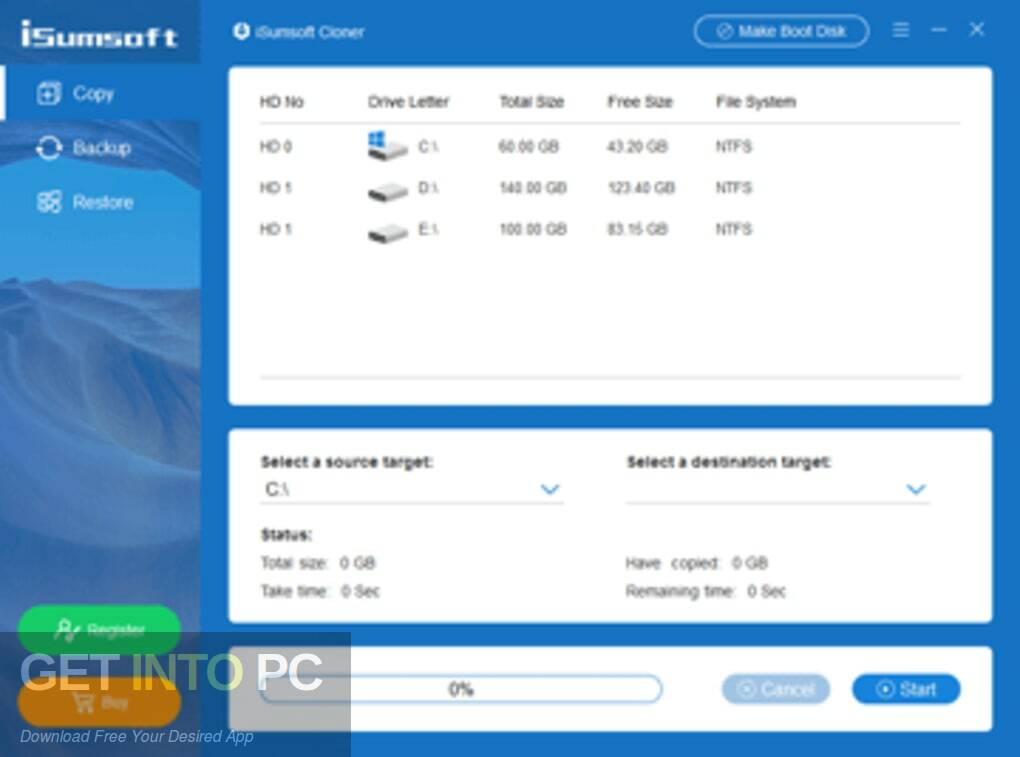The height and width of the screenshot is (757, 1020).
Task: Click the 0% progress bar
Action: click(x=461, y=689)
